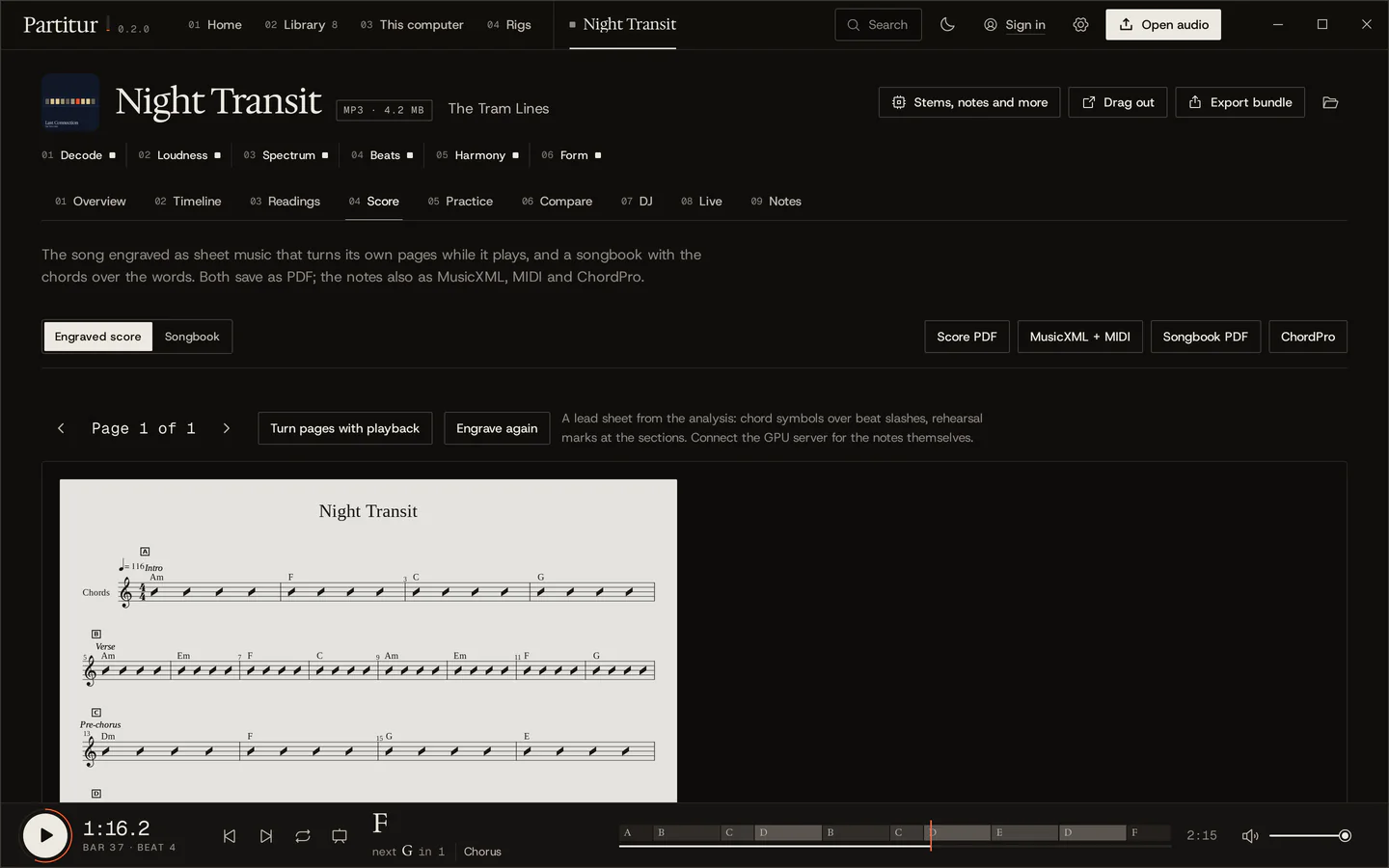Switch to the Notes tab
This screenshot has width=1389, height=868.
[776, 202]
